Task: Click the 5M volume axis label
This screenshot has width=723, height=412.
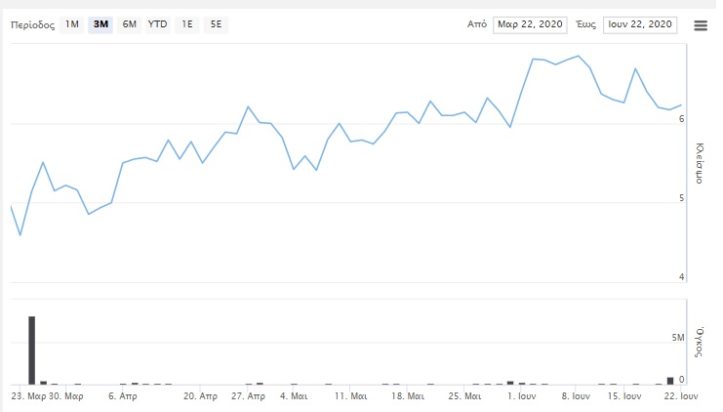Action: [678, 339]
